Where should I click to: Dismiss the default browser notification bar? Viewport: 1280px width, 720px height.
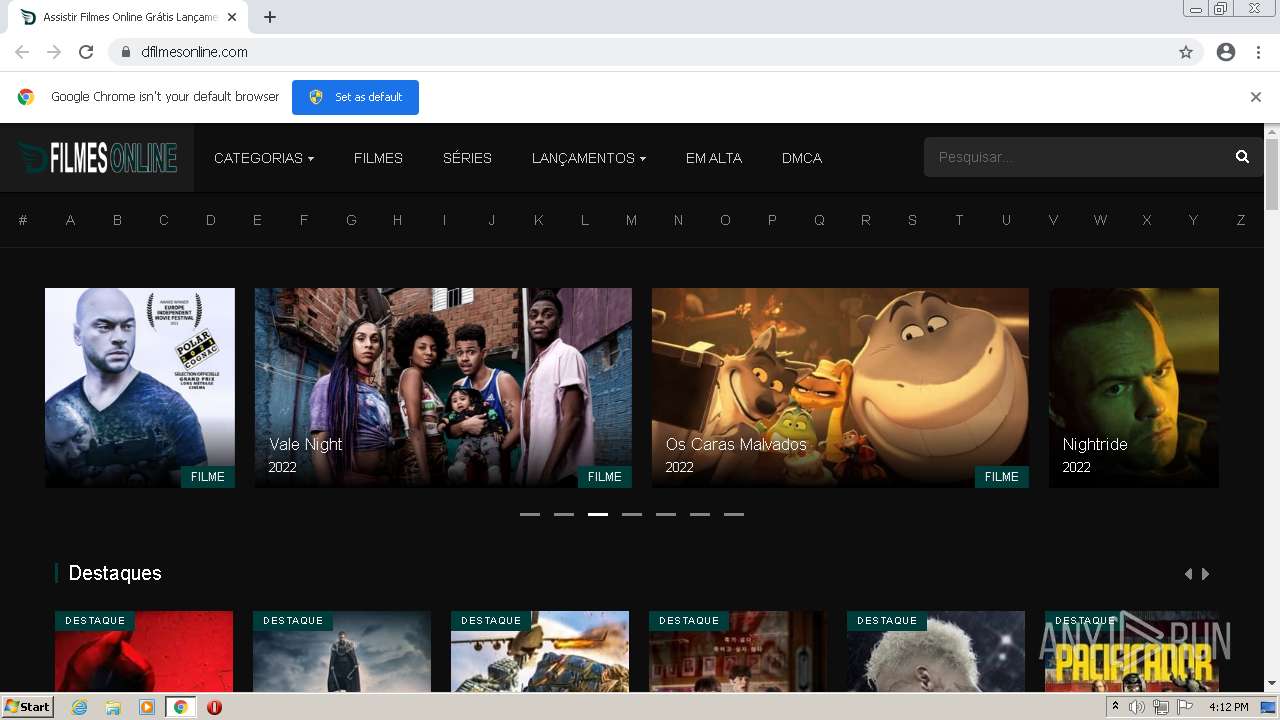click(1255, 97)
